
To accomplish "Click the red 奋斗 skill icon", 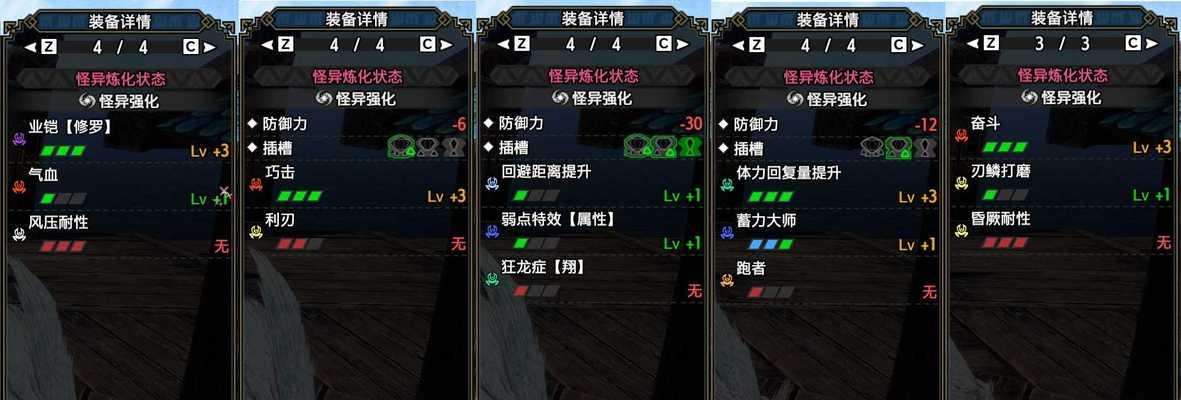I will point(961,136).
